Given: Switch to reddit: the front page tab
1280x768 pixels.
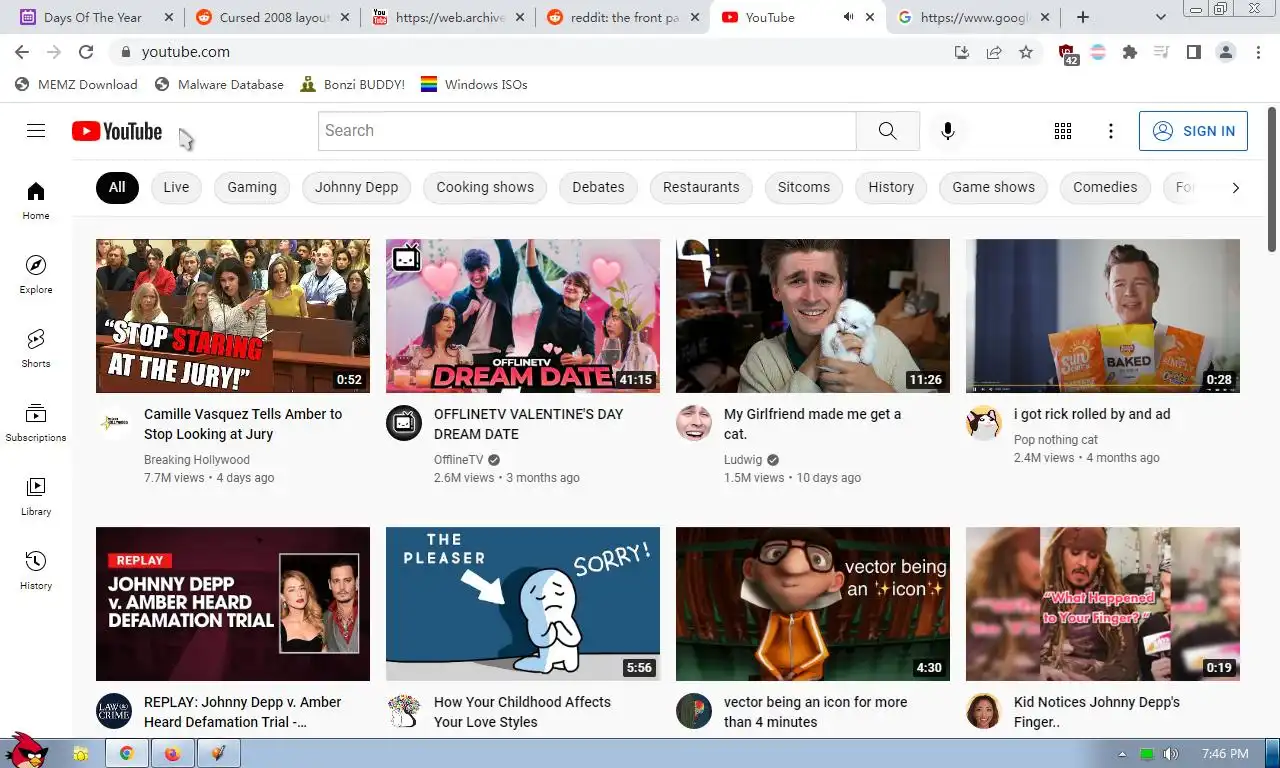Looking at the screenshot, I should (624, 17).
